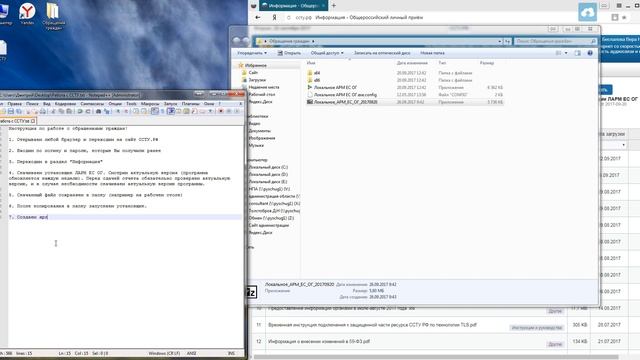
Task: Select Недавние места in Explorer sidebar
Action: point(264,87)
